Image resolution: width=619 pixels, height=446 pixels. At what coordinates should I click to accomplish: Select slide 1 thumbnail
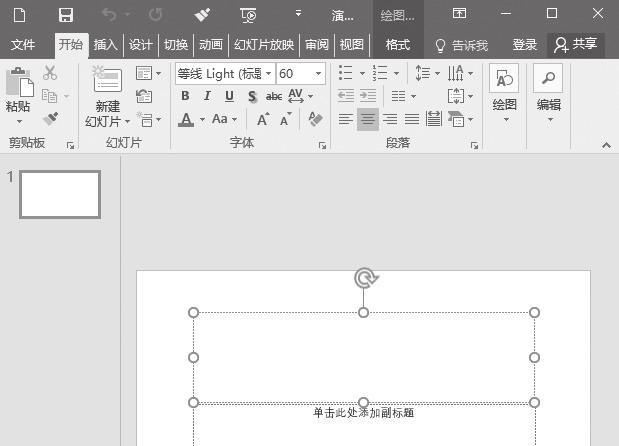tap(60, 194)
